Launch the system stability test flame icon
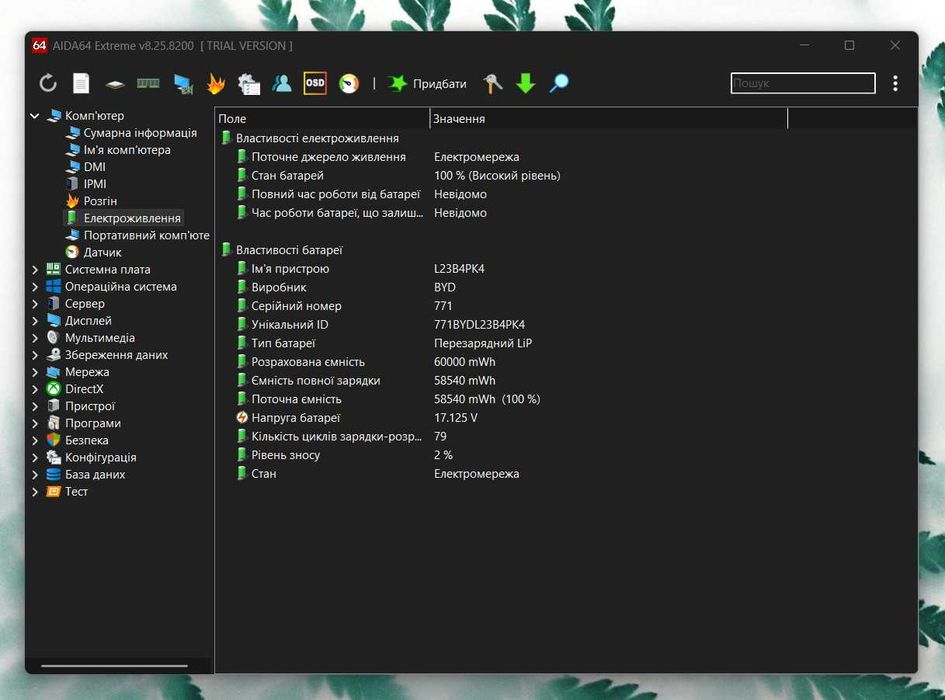The image size is (945, 700). pos(216,83)
